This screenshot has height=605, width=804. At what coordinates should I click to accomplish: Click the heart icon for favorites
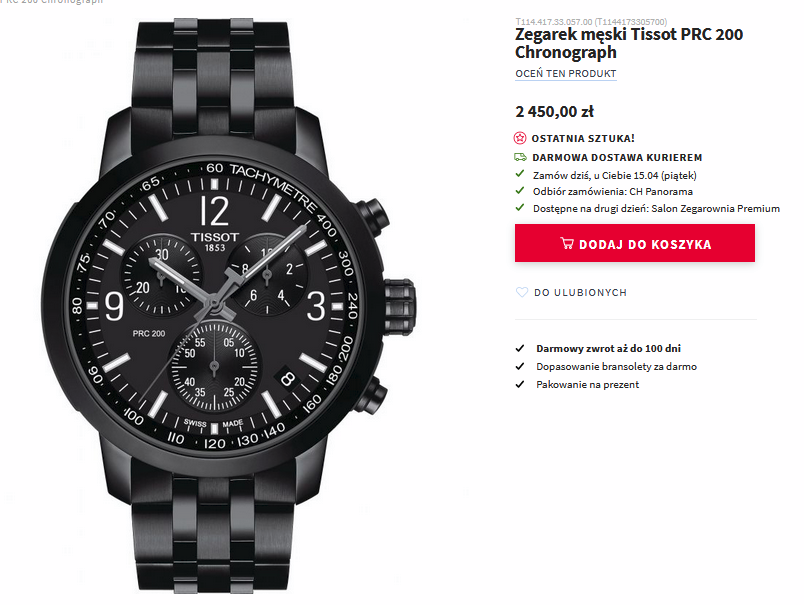click(521, 292)
